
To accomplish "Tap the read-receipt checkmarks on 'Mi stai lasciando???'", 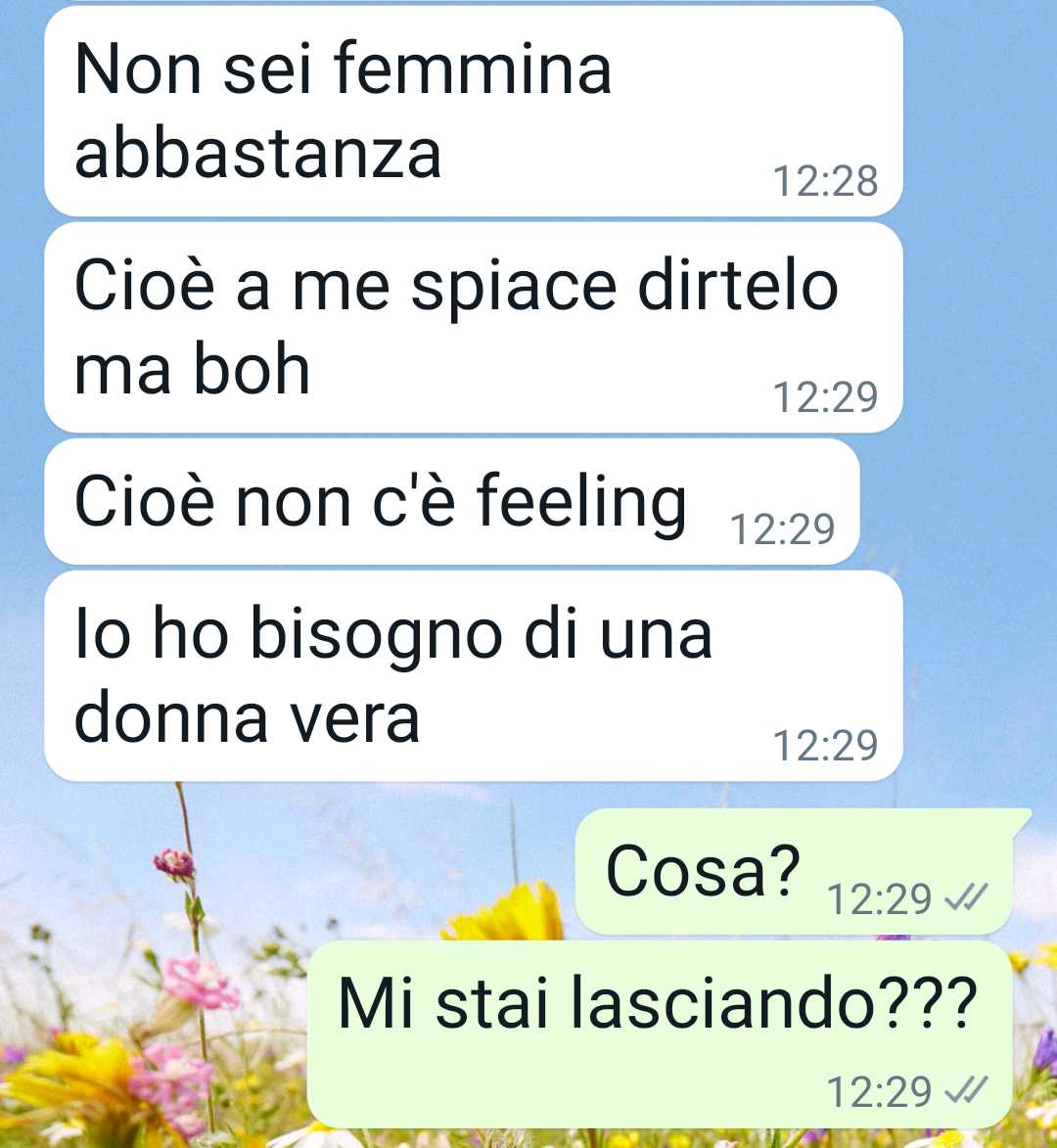I will [x=966, y=1089].
